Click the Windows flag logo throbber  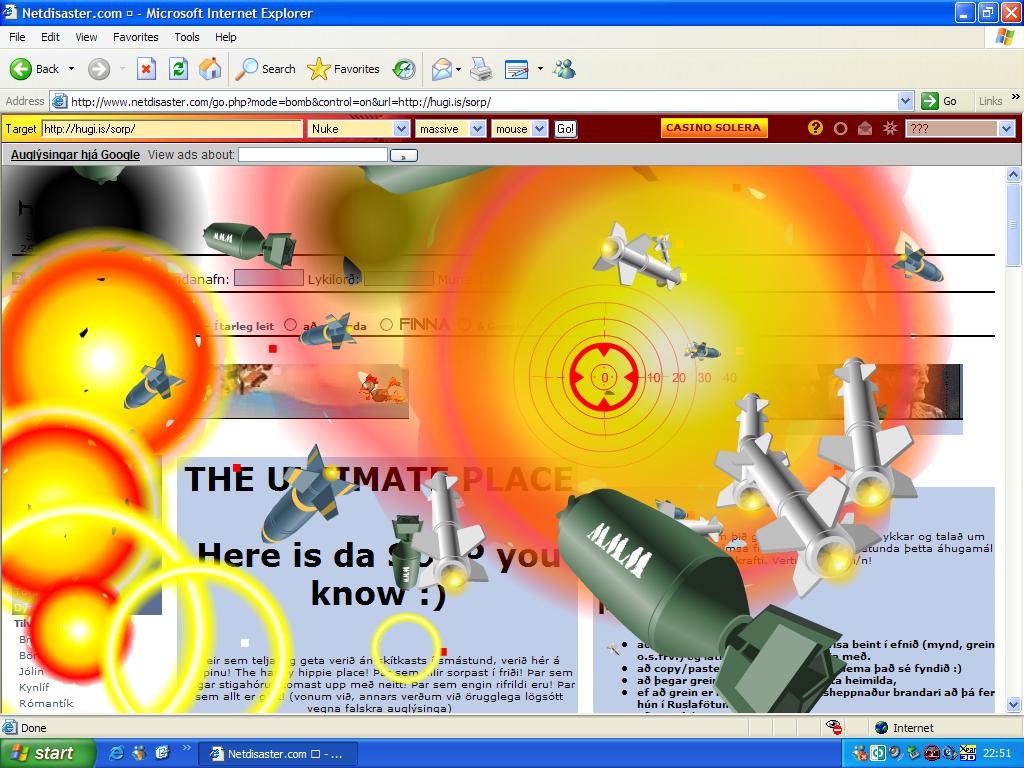point(1004,37)
